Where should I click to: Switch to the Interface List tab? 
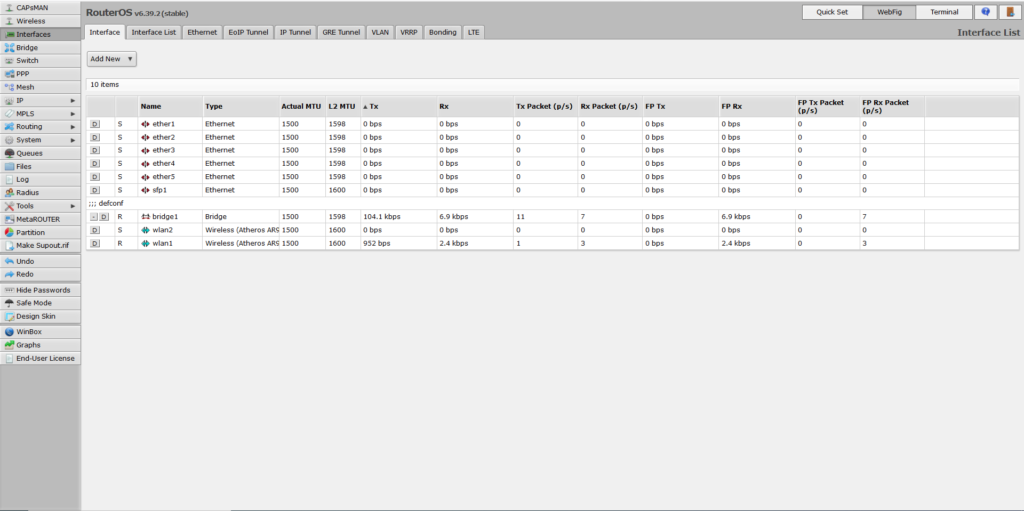coord(153,32)
